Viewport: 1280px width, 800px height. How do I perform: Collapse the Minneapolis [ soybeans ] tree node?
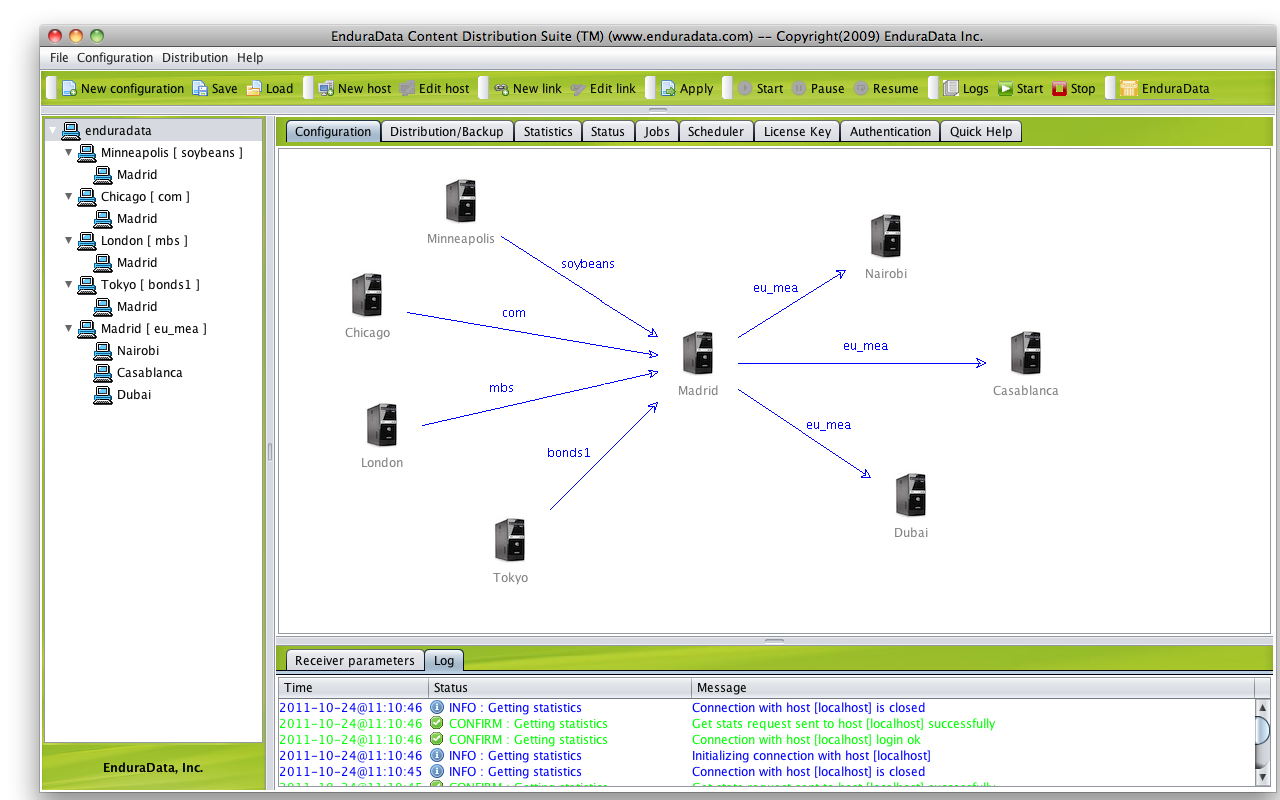(68, 152)
